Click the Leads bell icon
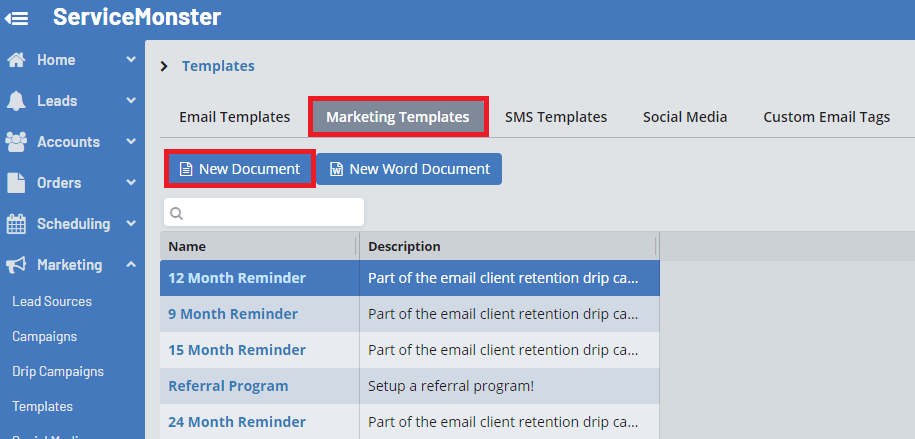Image resolution: width=915 pixels, height=439 pixels. pyautogui.click(x=16, y=101)
